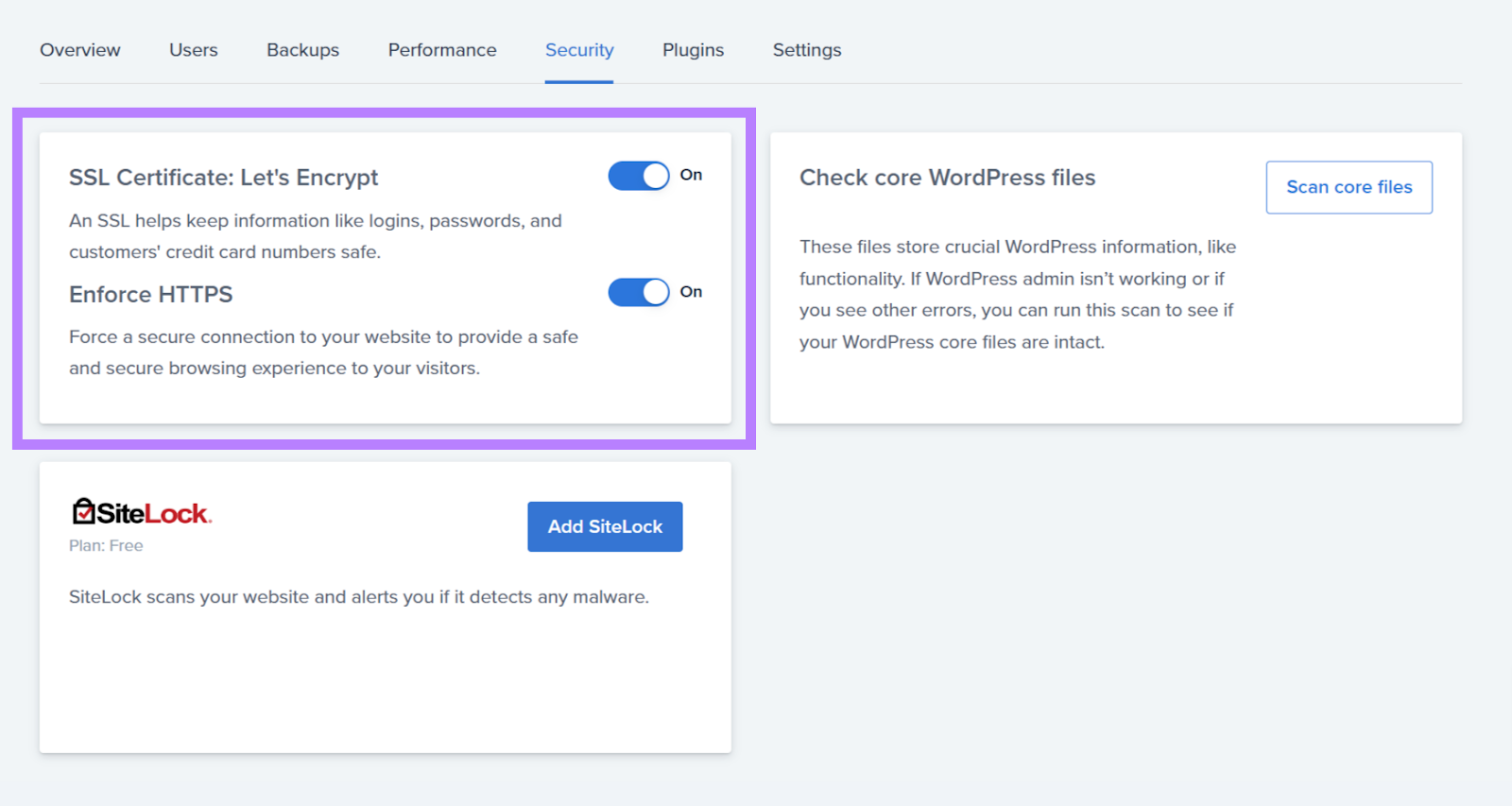The image size is (1512, 806).
Task: Click the On label beside Enforce HTTPS
Action: click(x=691, y=292)
